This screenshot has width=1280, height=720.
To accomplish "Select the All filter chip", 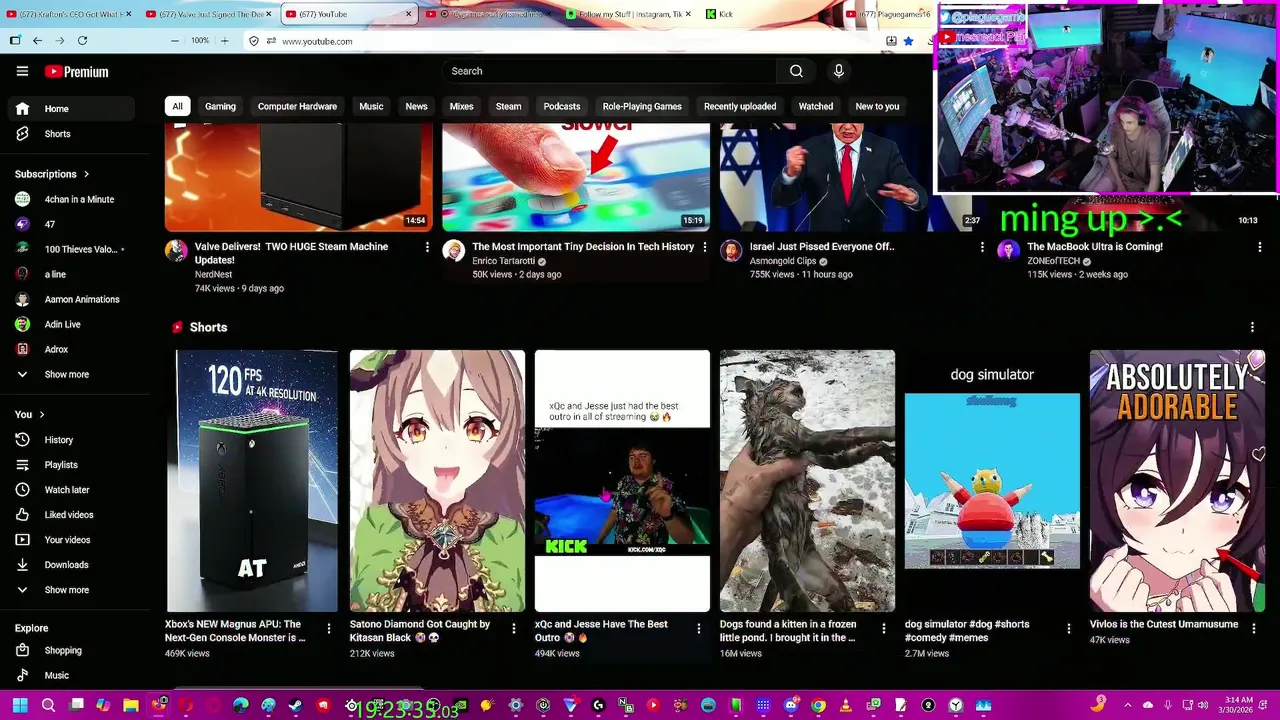I will click(x=177, y=106).
